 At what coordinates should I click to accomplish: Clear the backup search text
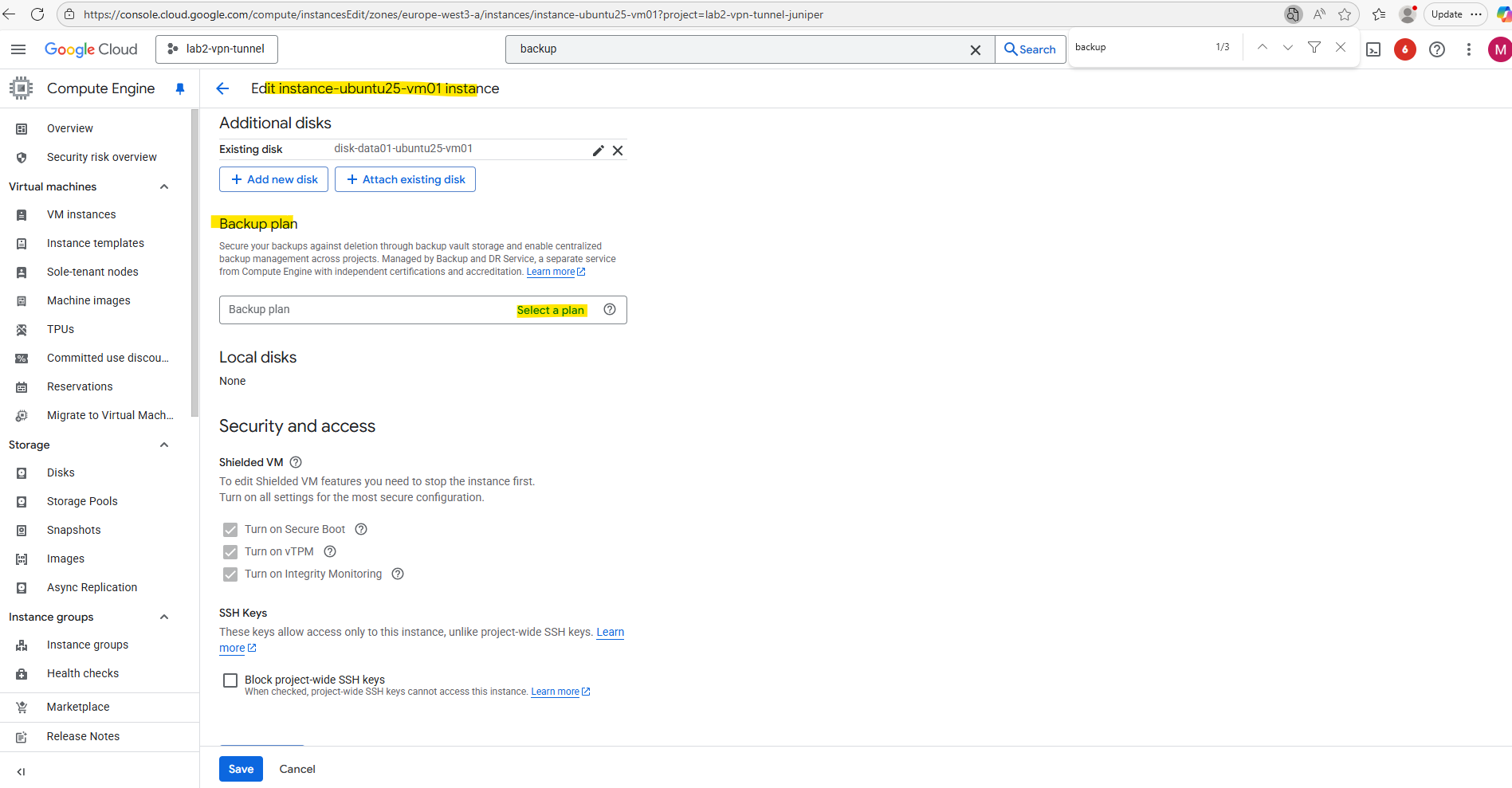pyautogui.click(x=975, y=49)
